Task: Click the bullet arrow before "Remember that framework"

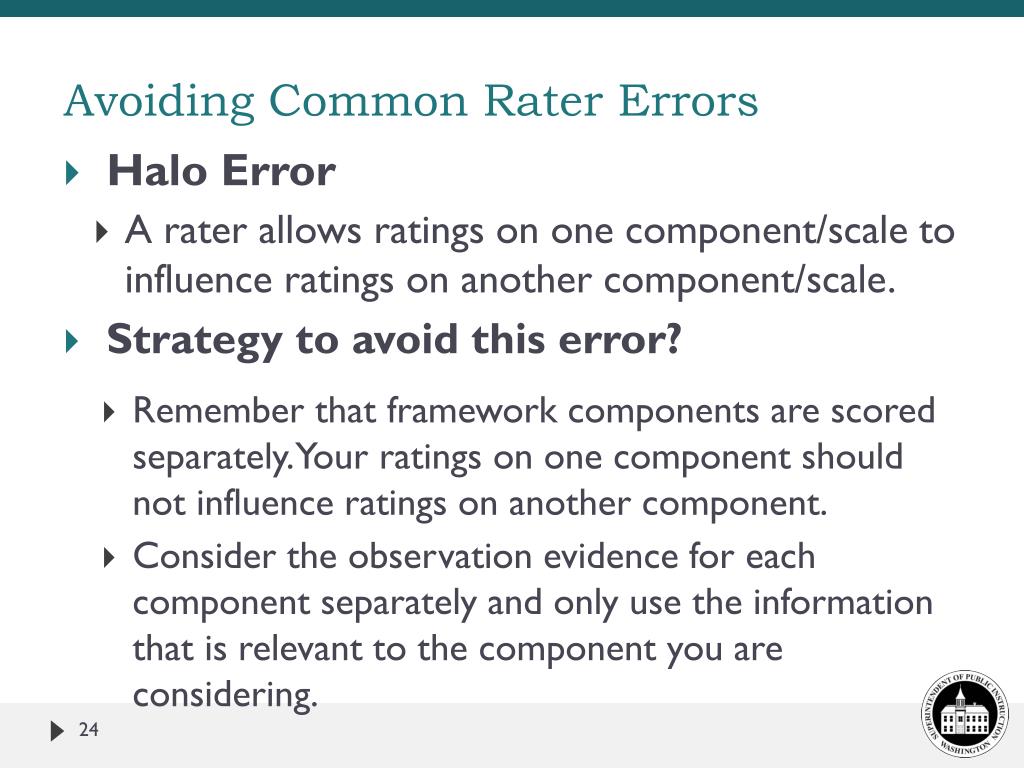Action: pos(110,412)
